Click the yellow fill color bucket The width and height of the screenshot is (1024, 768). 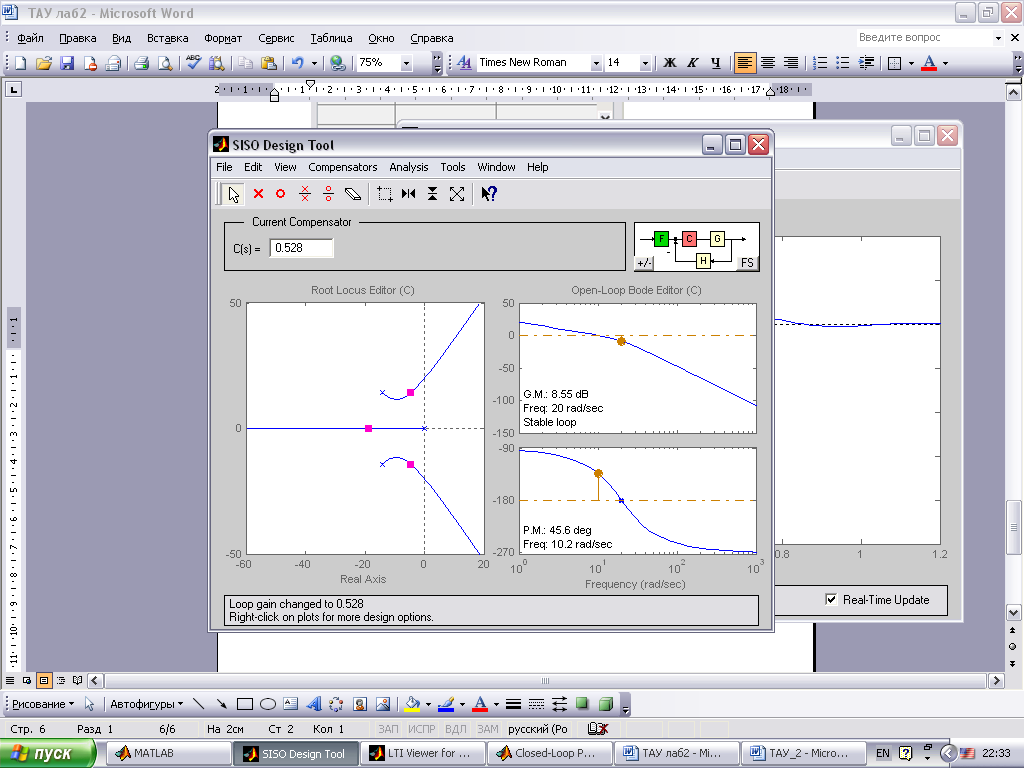[413, 704]
